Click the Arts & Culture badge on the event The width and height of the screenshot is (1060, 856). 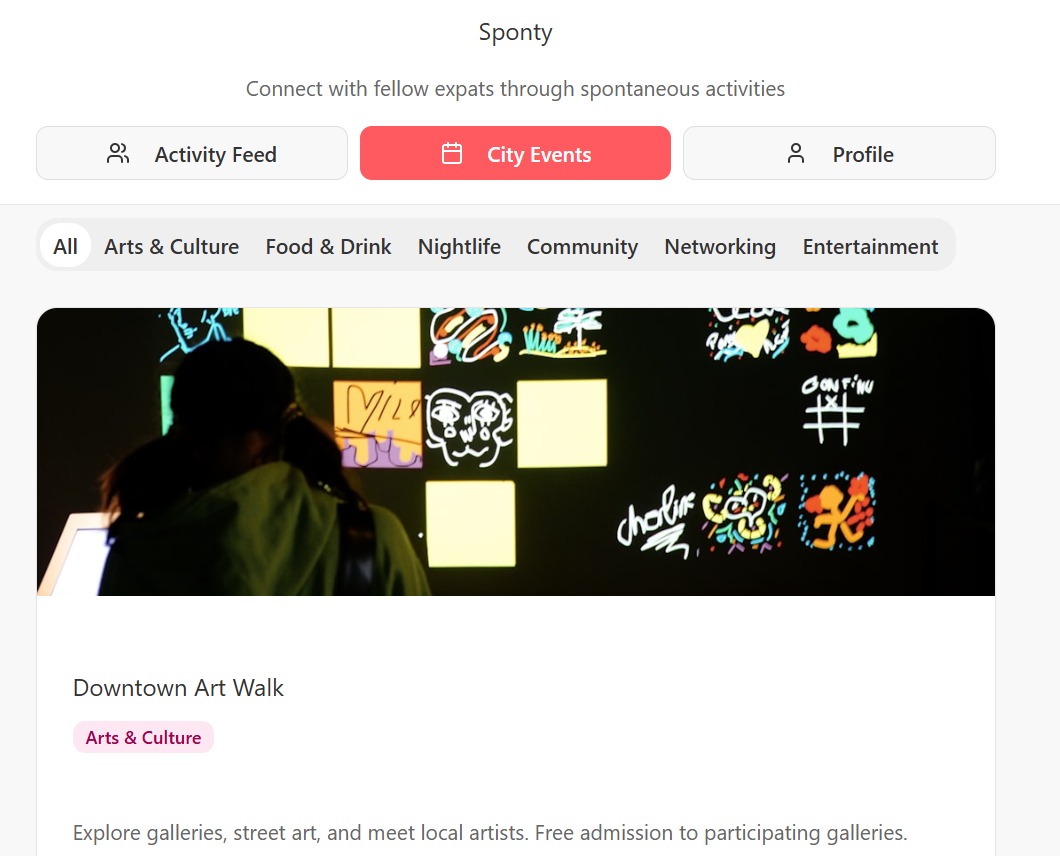point(143,737)
